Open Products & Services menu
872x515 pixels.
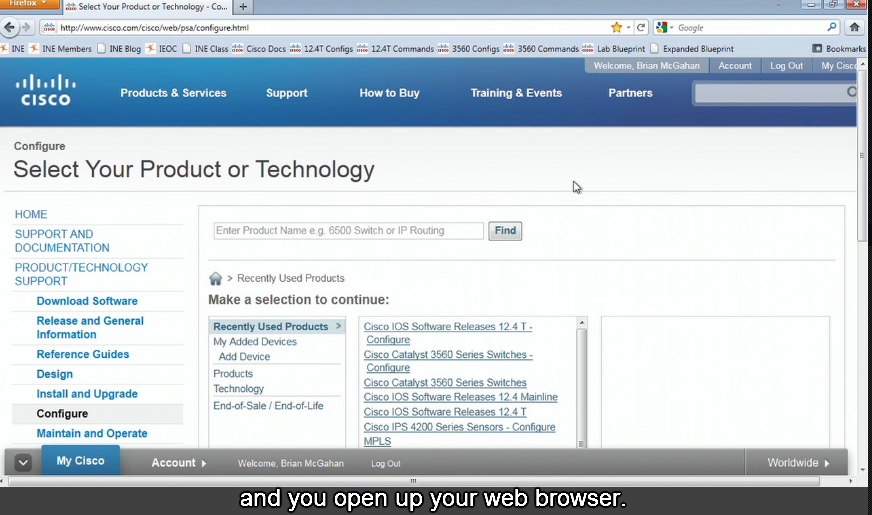click(174, 93)
